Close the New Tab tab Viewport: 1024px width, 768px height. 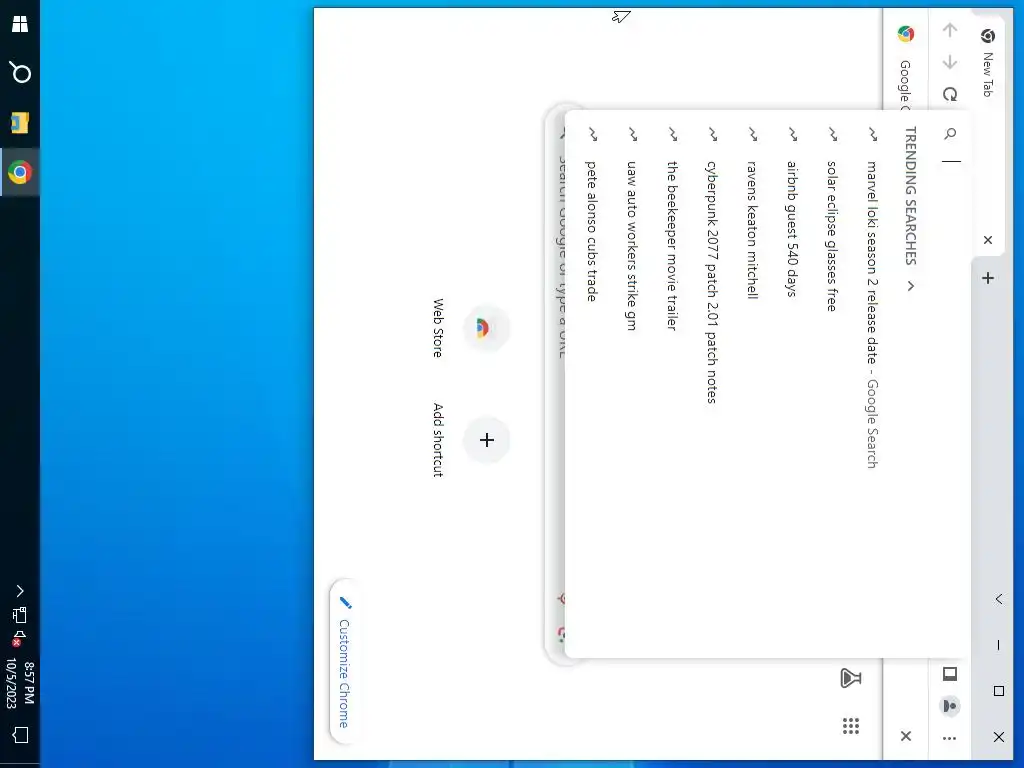point(987,240)
